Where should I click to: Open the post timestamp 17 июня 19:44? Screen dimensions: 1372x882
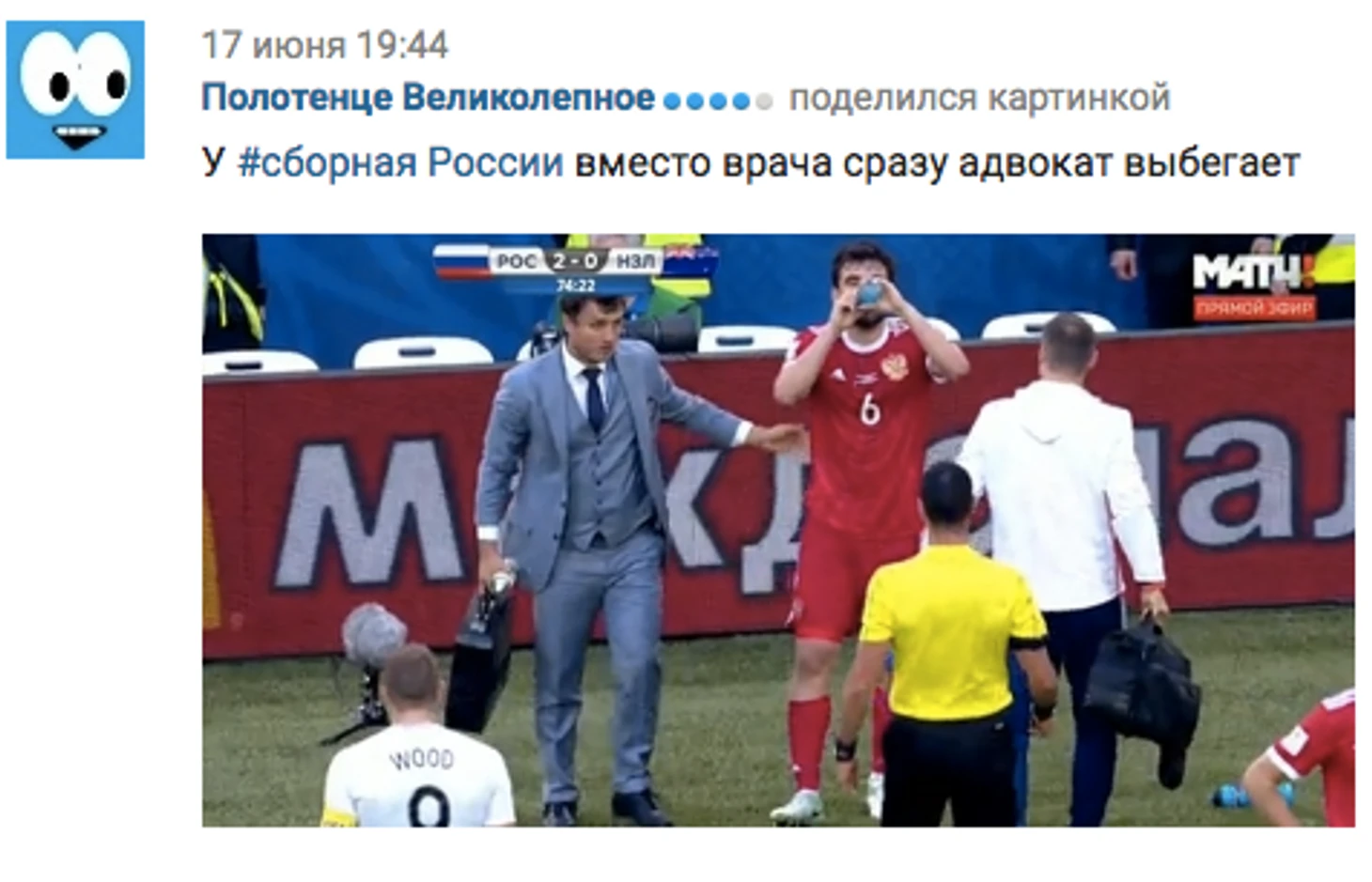pos(325,45)
